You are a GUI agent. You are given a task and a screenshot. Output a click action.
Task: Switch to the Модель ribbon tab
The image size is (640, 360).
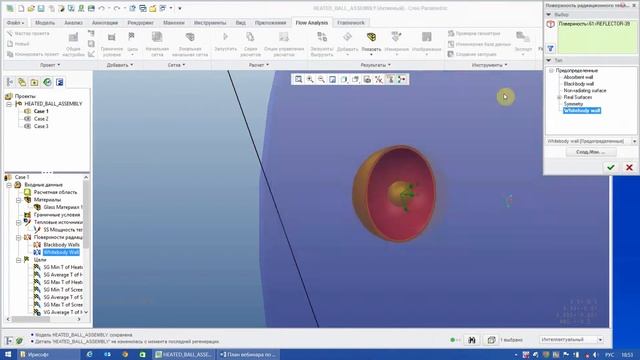click(45, 23)
